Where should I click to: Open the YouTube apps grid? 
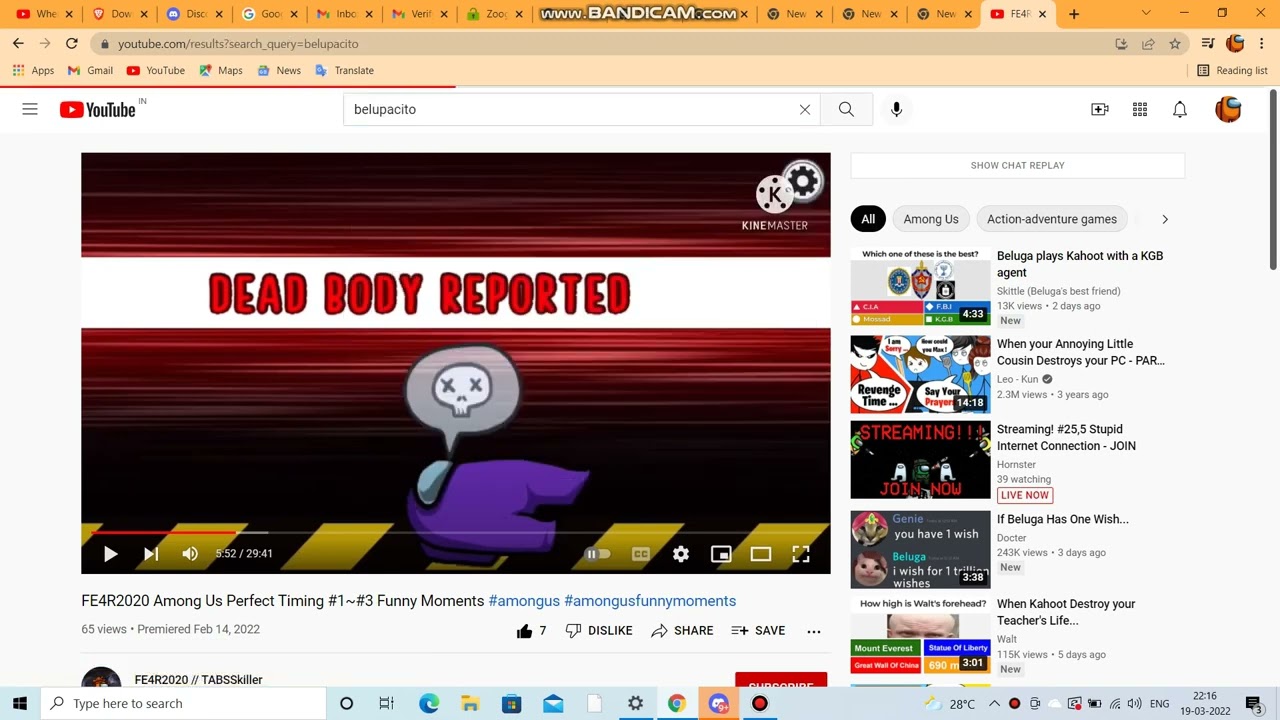coord(1140,109)
